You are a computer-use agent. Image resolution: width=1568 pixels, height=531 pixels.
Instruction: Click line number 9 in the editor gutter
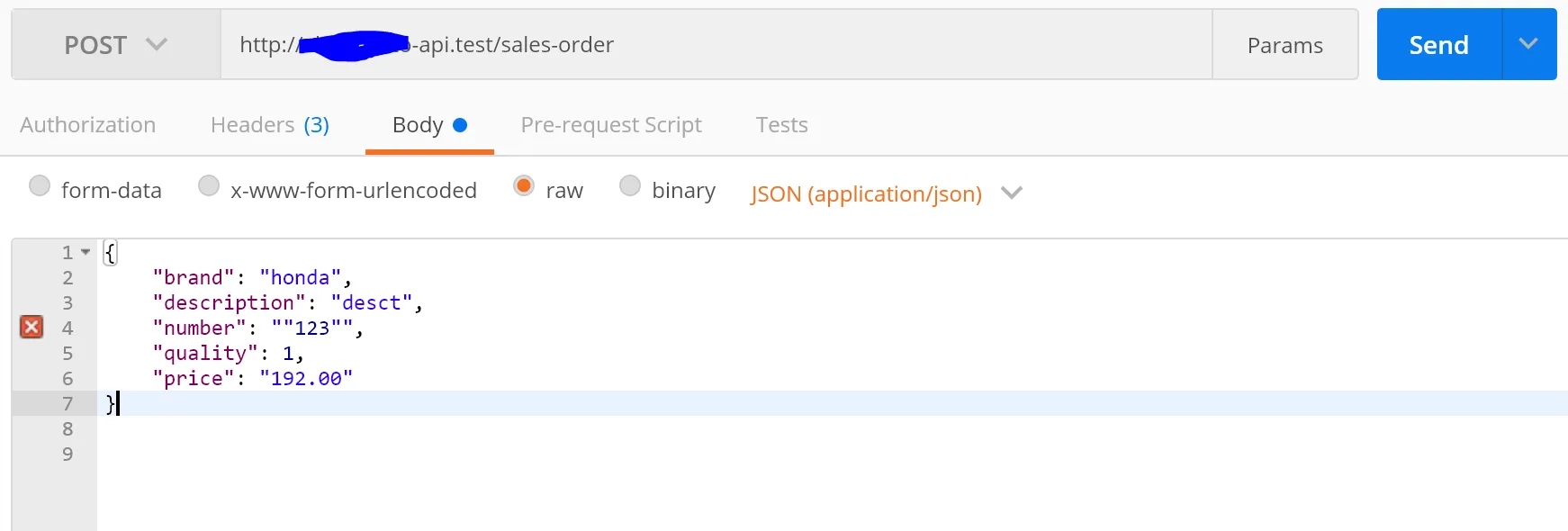pos(68,454)
